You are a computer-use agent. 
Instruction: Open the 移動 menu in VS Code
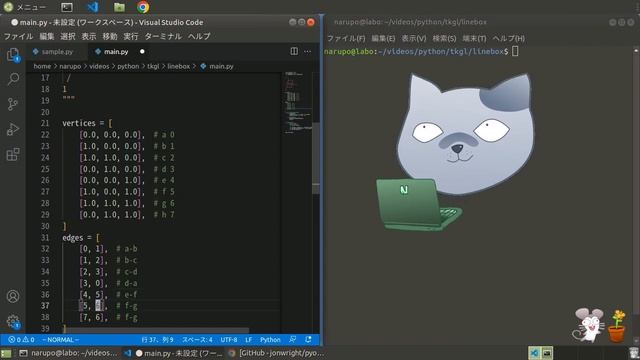coord(110,36)
